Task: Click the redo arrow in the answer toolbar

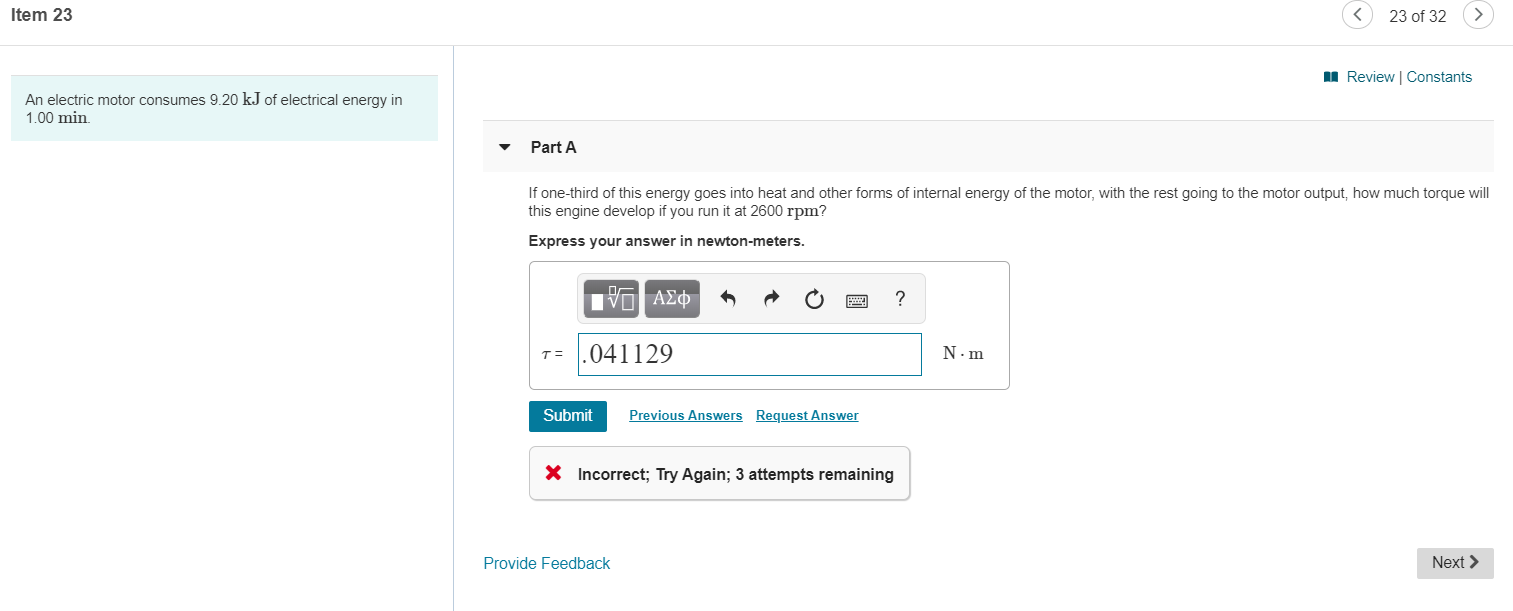Action: [771, 298]
